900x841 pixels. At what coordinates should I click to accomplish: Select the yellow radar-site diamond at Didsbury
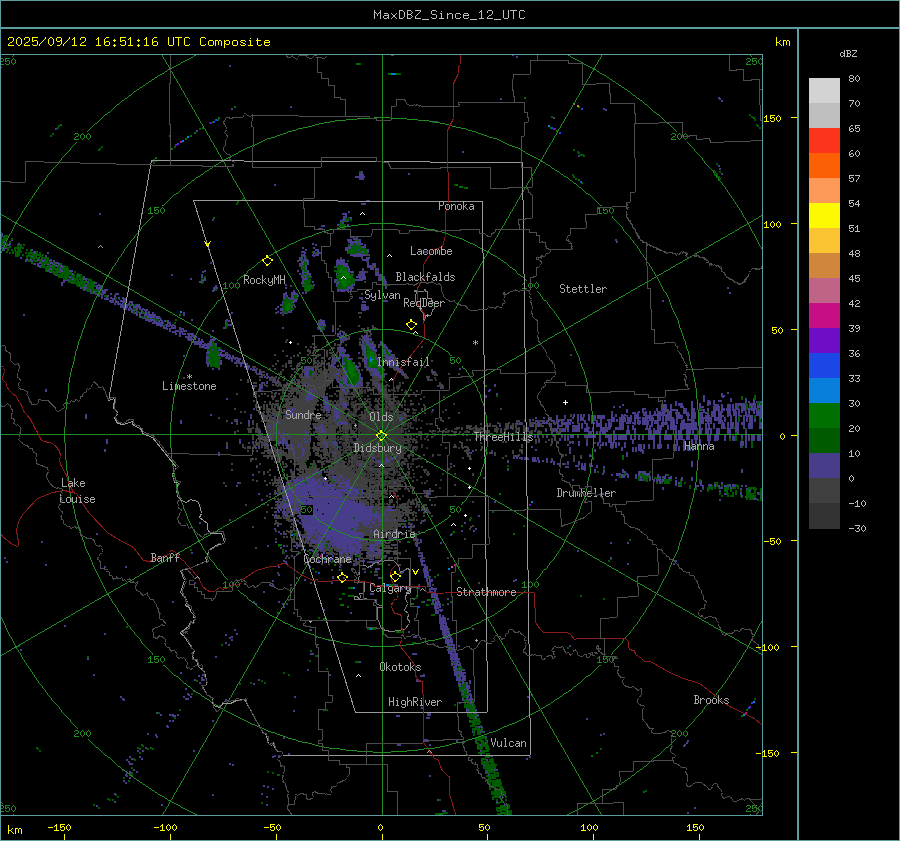381,436
